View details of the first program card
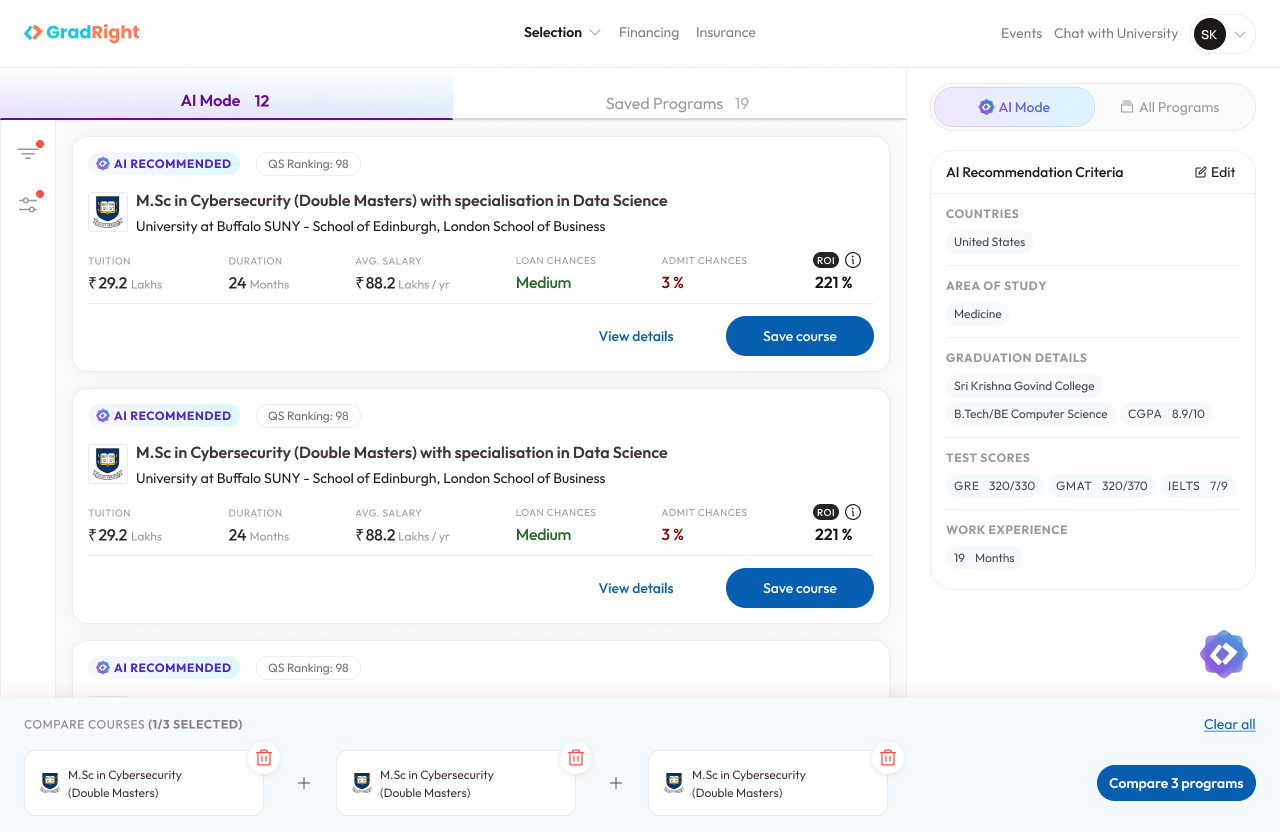Screen dimensions: 1280x832 [636, 336]
